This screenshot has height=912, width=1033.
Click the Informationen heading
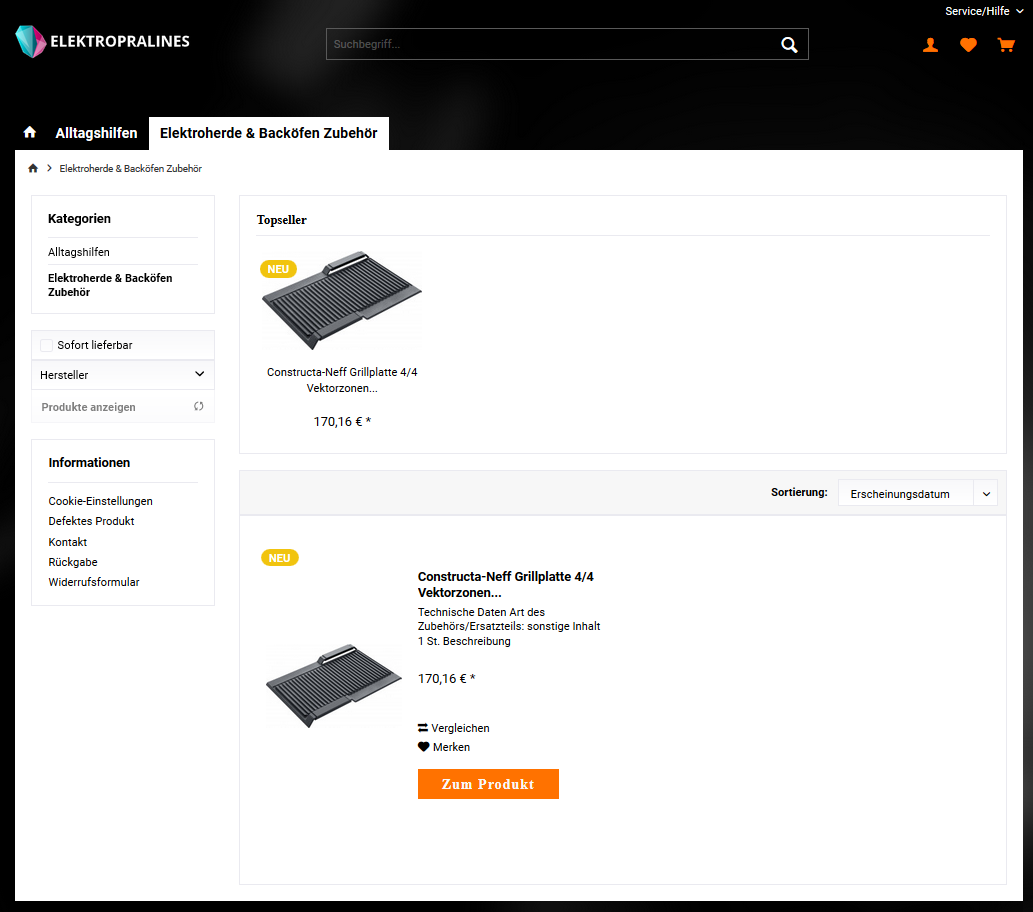89,463
